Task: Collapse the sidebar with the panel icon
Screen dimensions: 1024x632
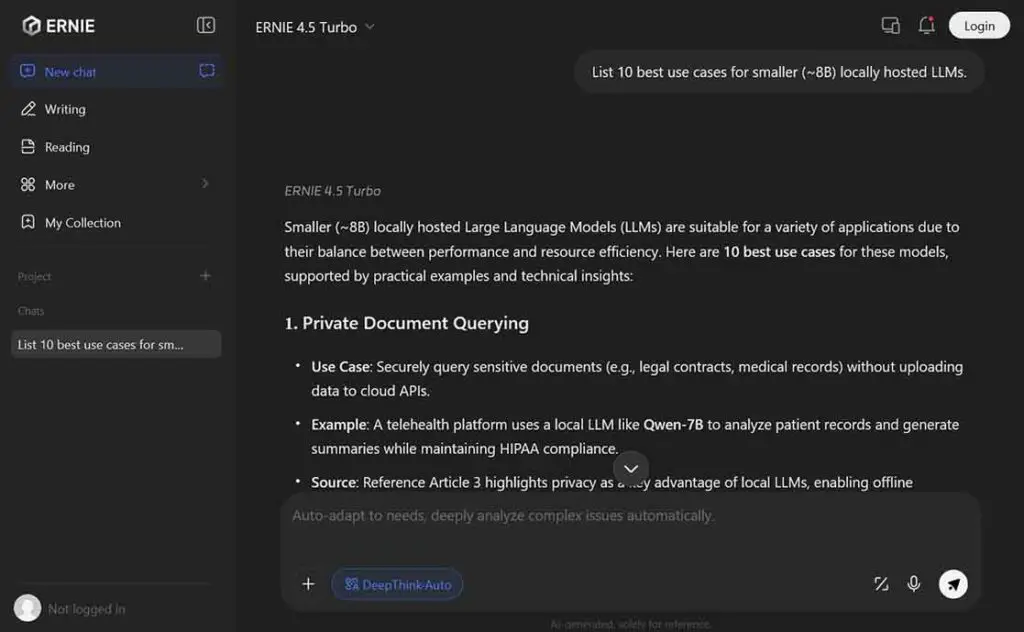Action: (206, 26)
